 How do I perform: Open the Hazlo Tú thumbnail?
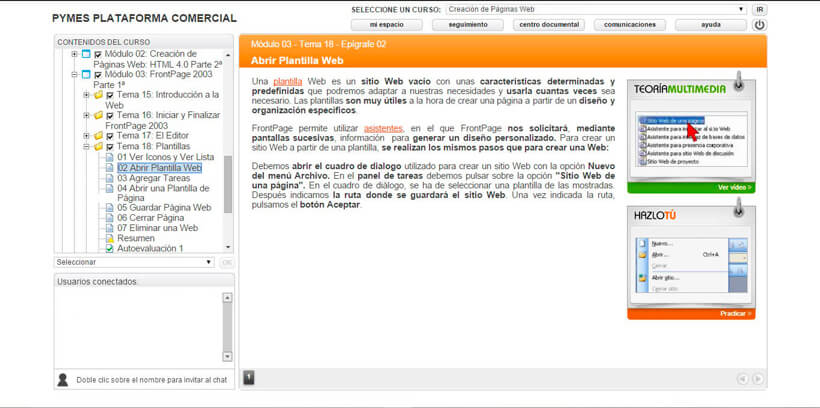[691, 264]
